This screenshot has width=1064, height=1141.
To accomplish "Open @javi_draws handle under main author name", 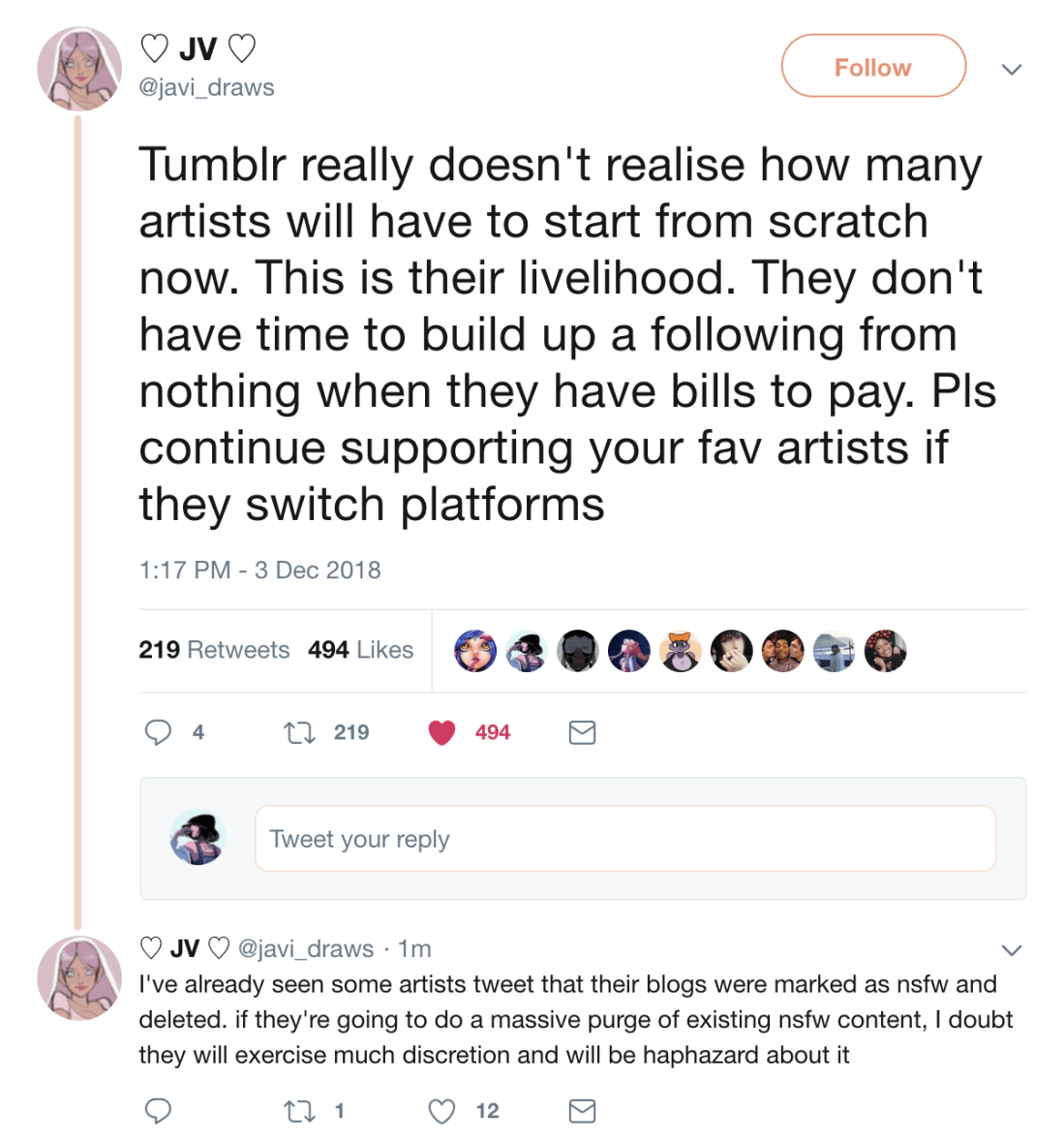I will [207, 87].
